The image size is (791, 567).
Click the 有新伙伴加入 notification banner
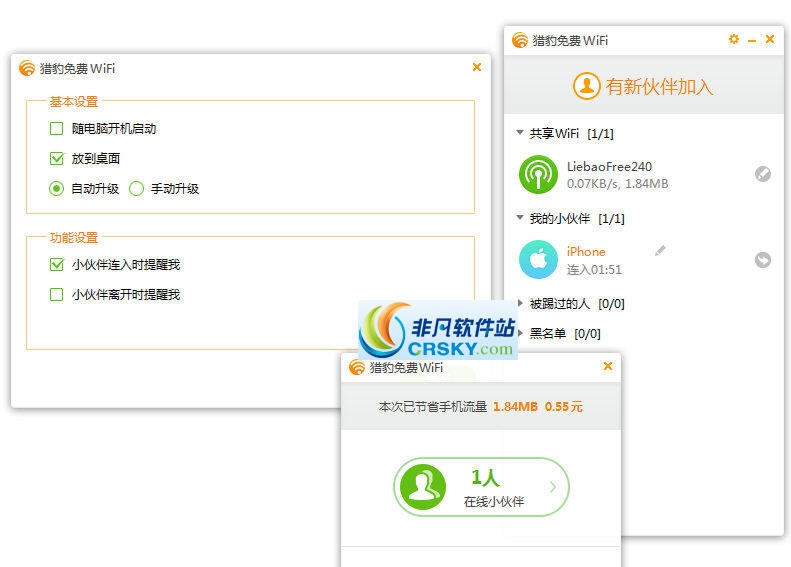[644, 86]
